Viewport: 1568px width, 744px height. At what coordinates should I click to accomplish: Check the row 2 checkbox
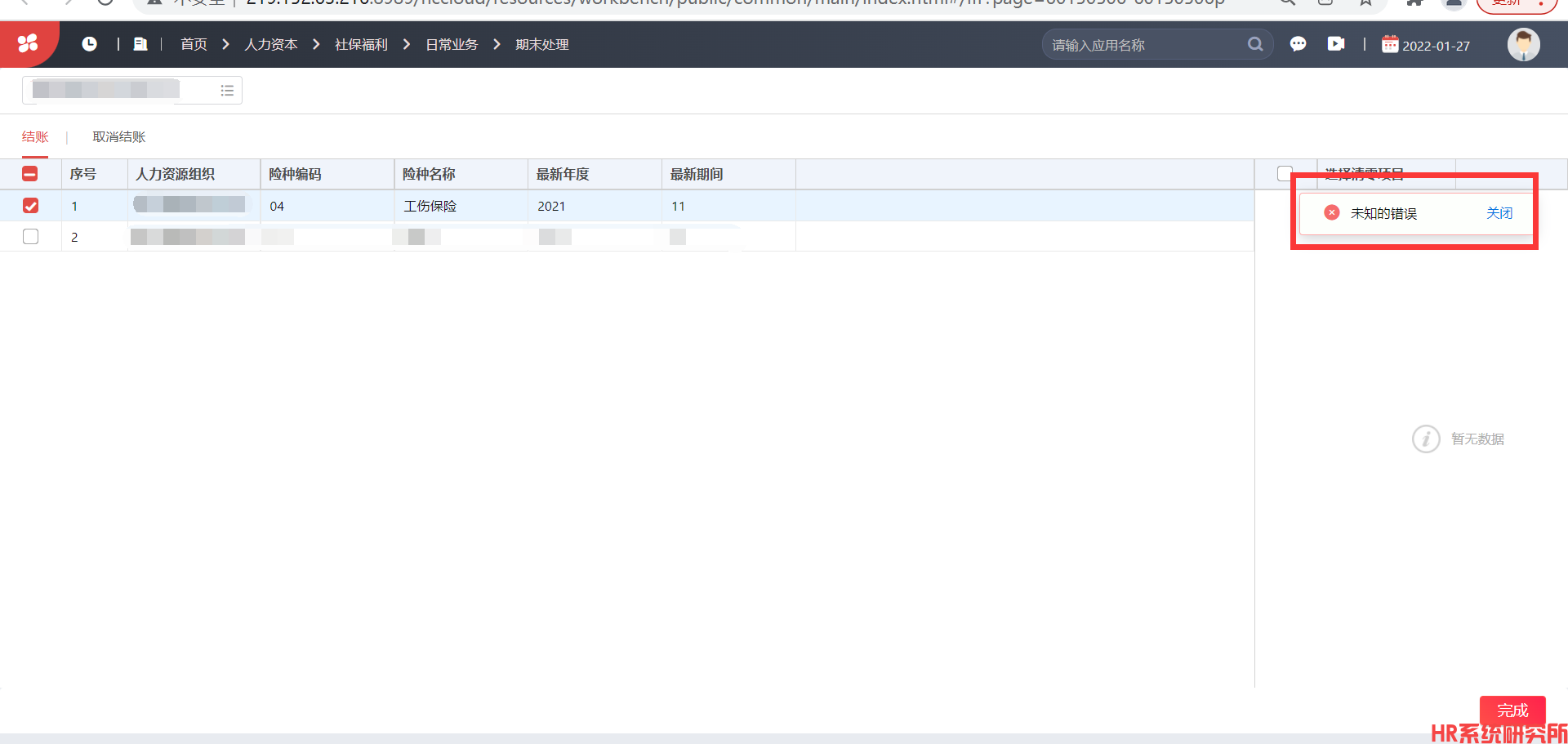click(x=30, y=237)
